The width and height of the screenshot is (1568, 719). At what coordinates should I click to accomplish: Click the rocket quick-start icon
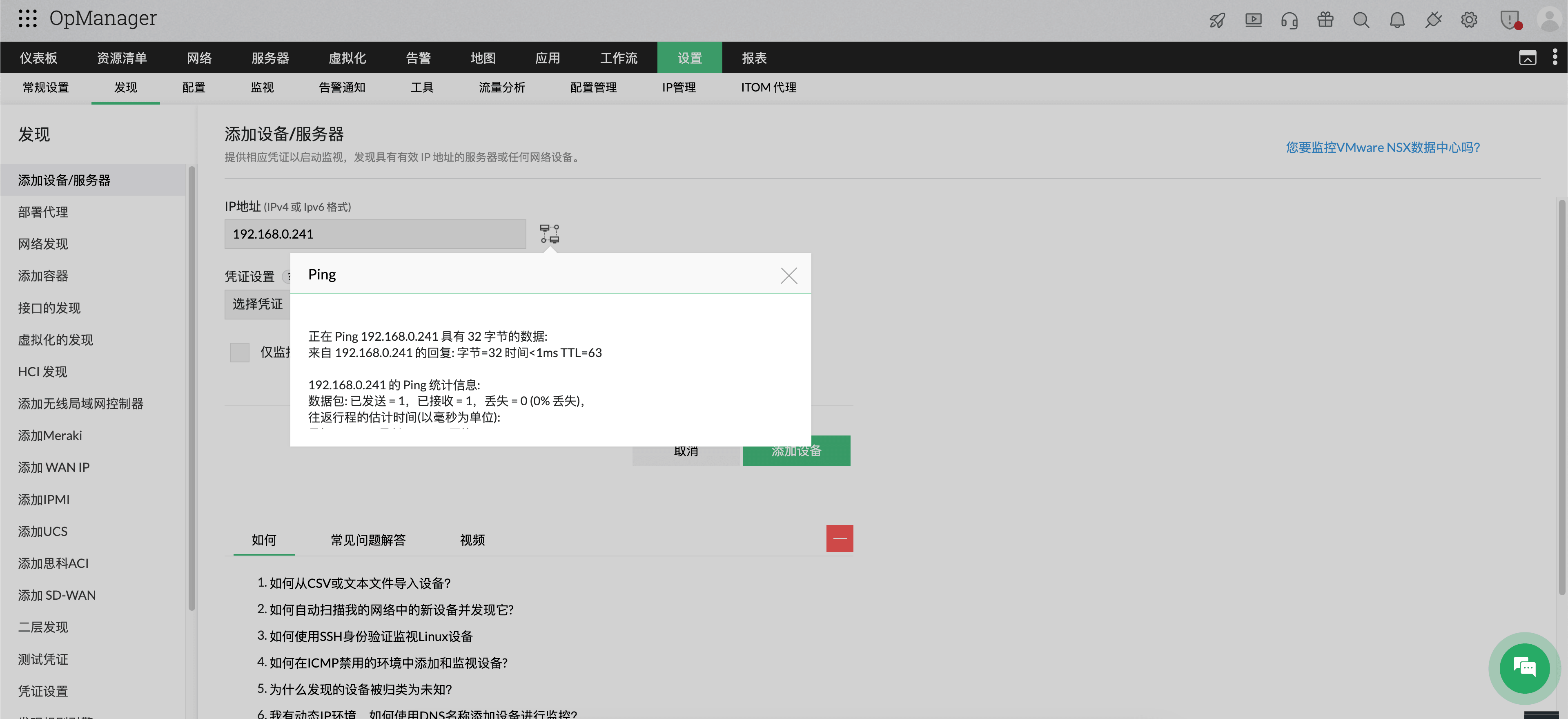tap(1217, 20)
